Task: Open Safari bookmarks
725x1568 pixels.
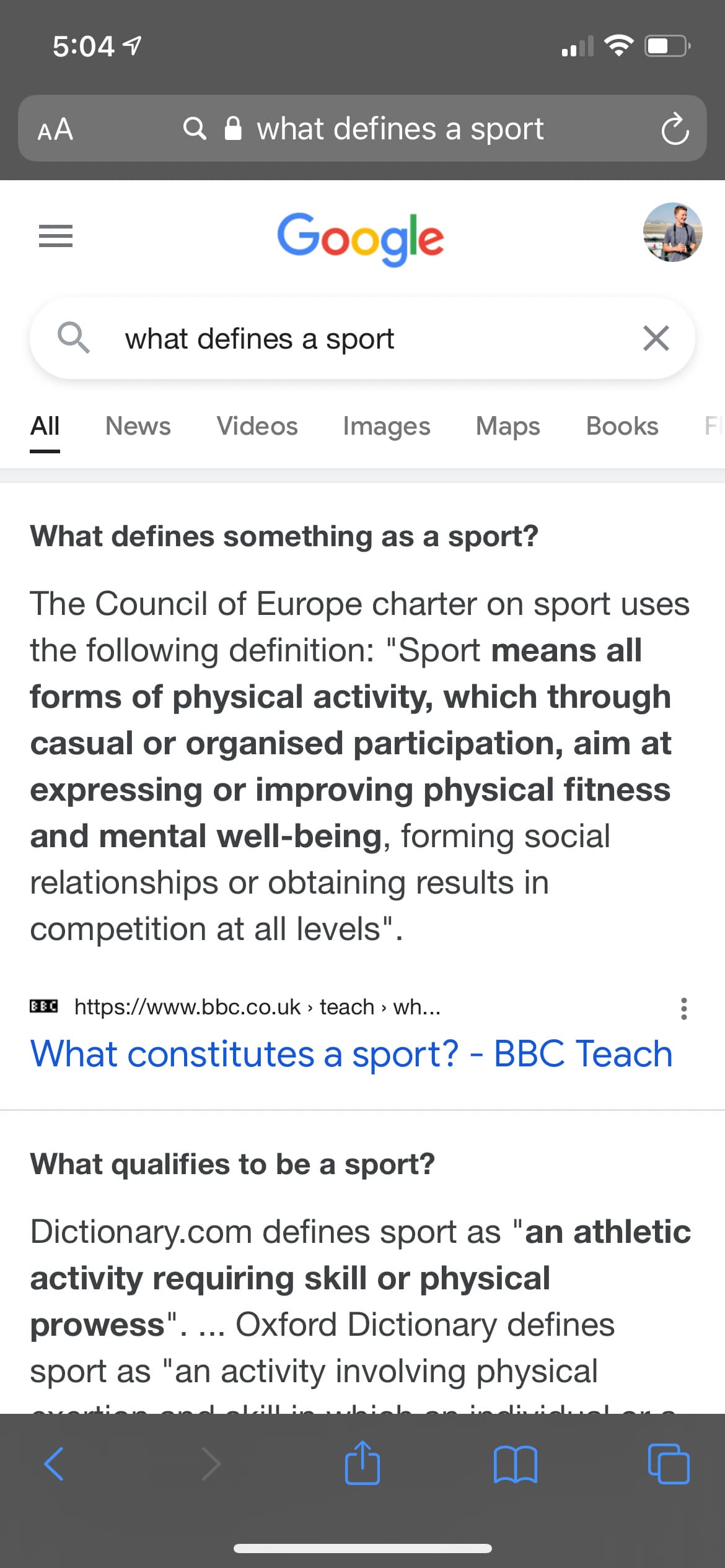Action: point(516,1464)
